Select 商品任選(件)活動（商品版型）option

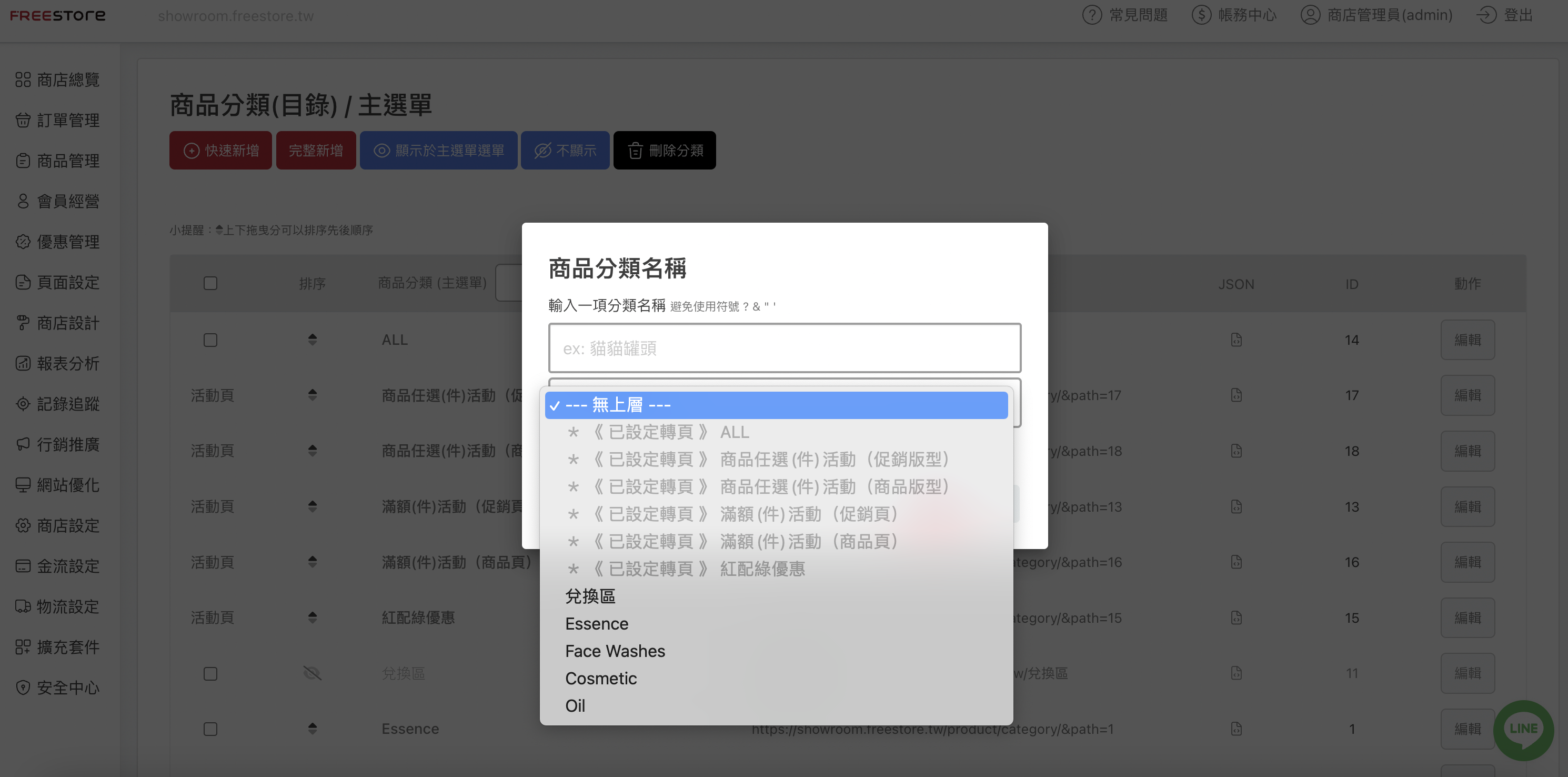click(x=776, y=487)
